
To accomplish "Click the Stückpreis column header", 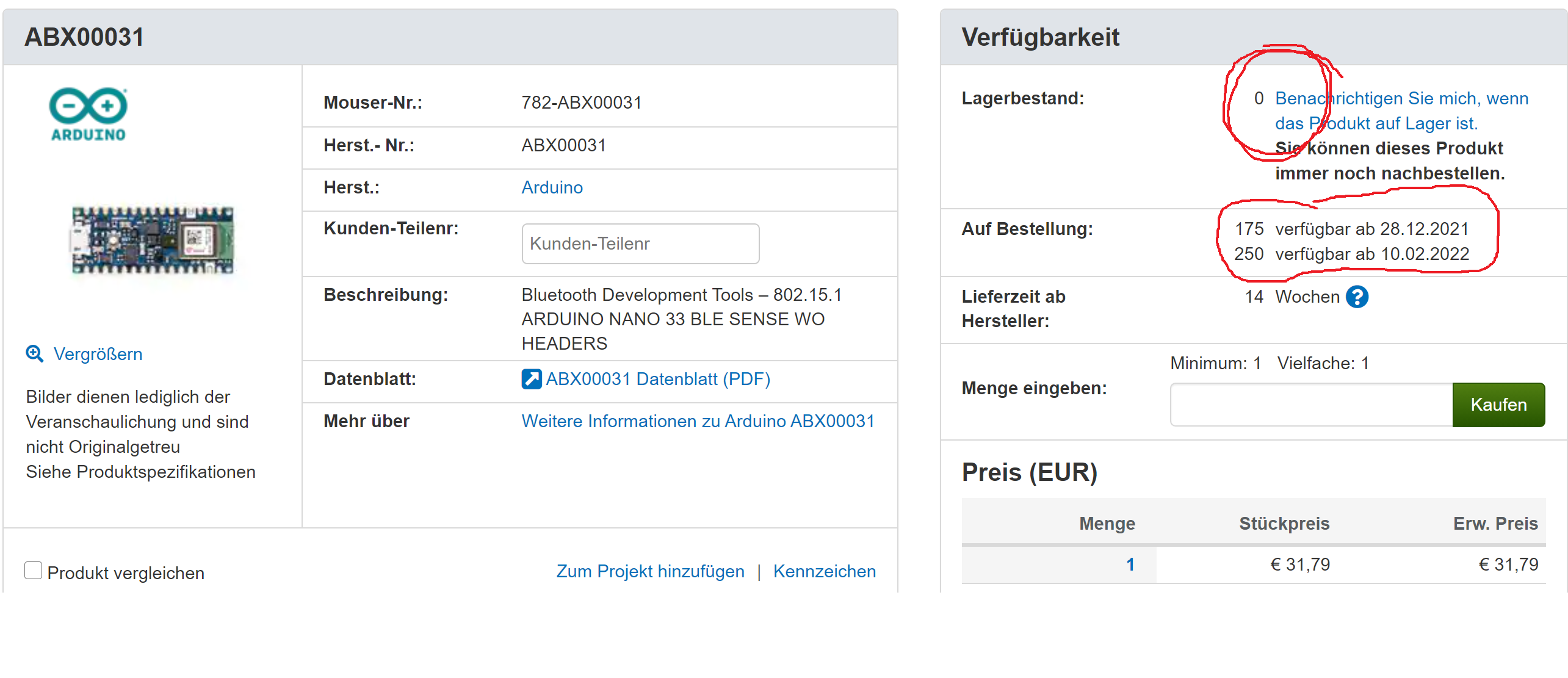I will point(1284,524).
